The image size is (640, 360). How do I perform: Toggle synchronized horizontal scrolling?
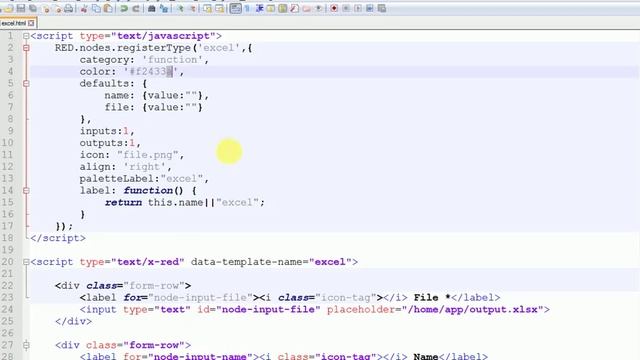tap(220, 8)
